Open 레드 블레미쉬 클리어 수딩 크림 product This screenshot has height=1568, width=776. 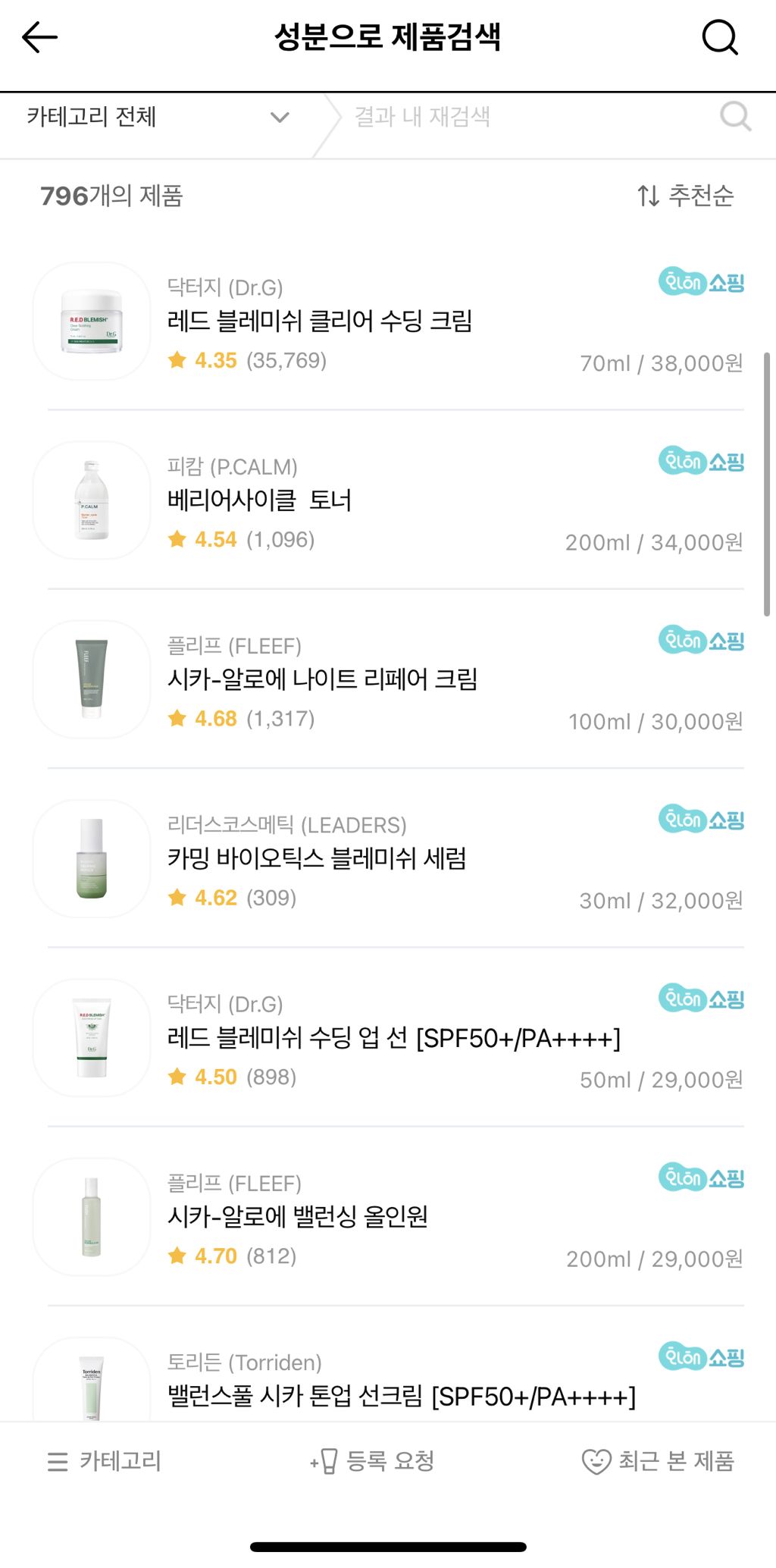320,321
